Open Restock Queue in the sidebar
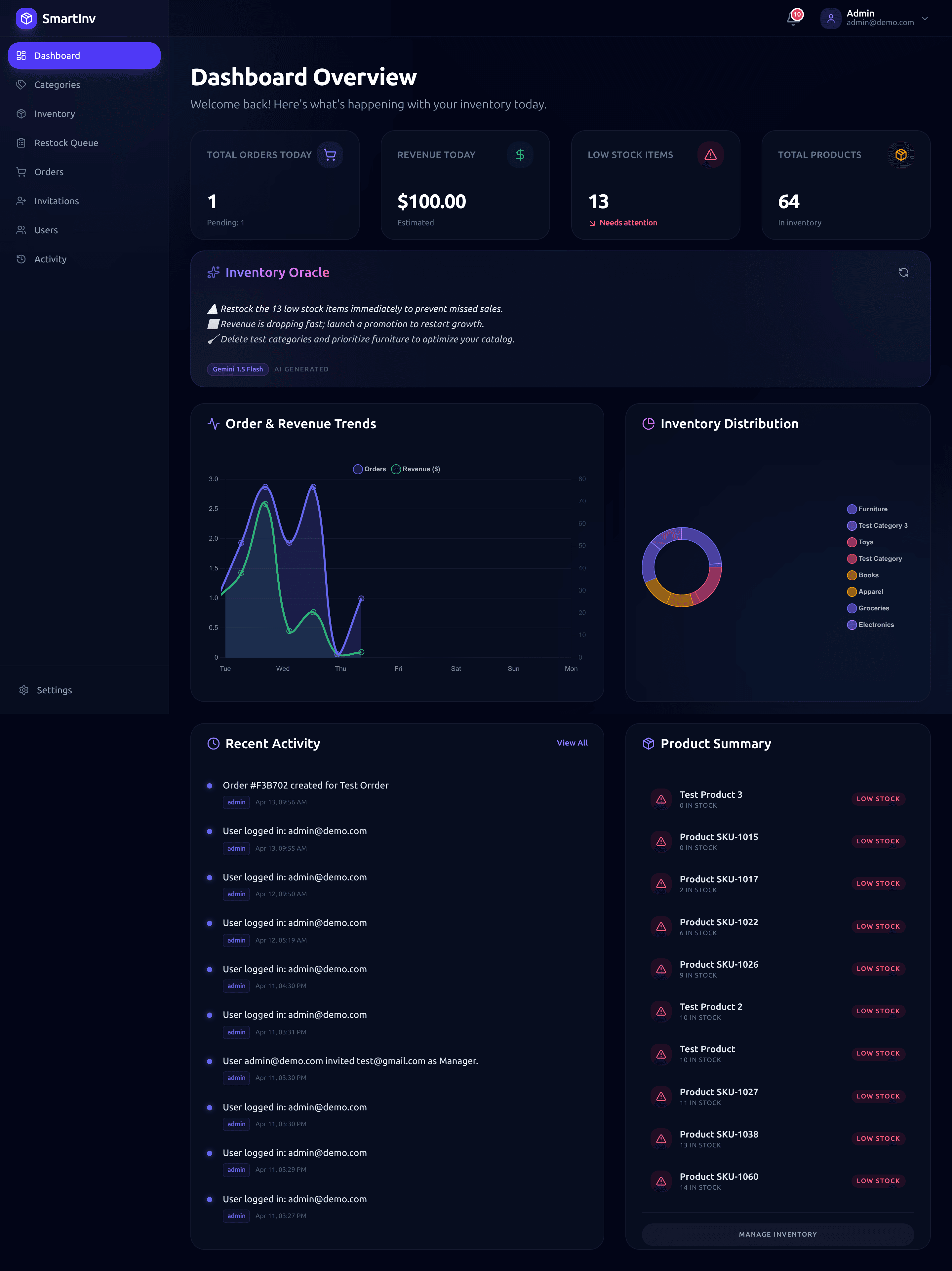The image size is (952, 1271). (84, 143)
